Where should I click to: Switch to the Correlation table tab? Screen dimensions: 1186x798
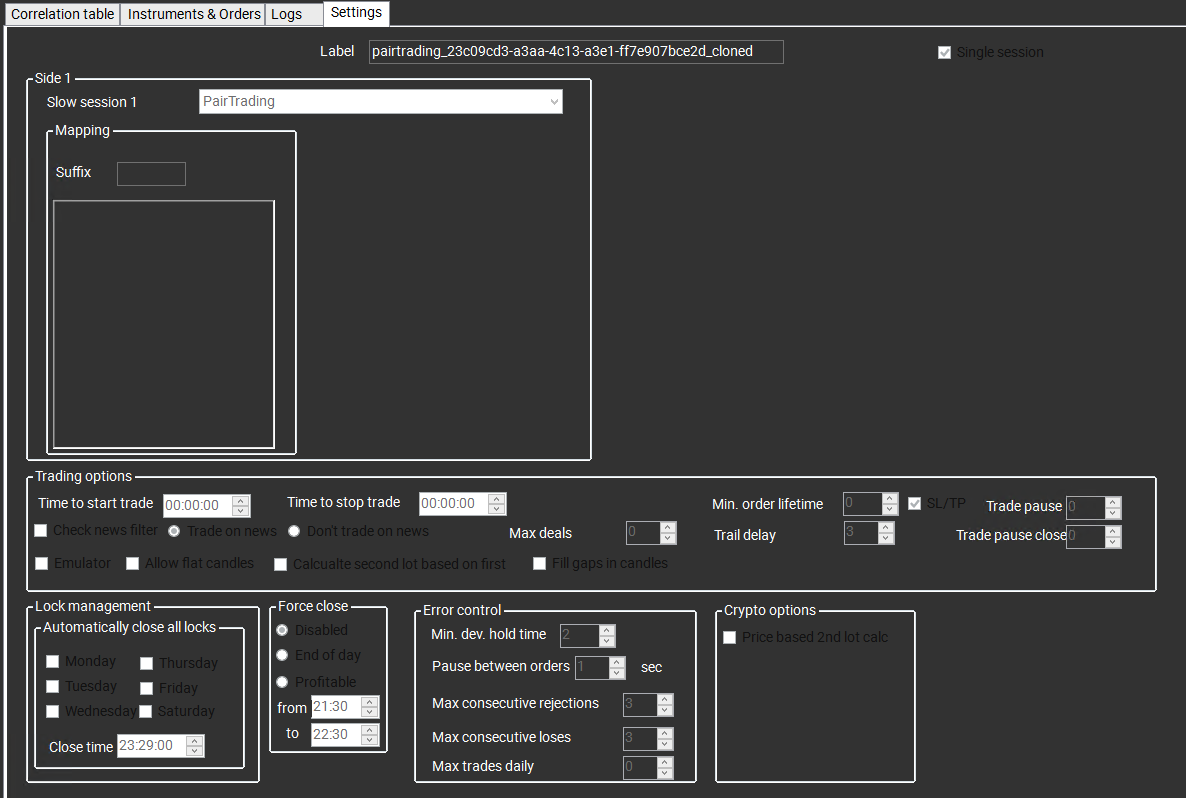(x=62, y=14)
